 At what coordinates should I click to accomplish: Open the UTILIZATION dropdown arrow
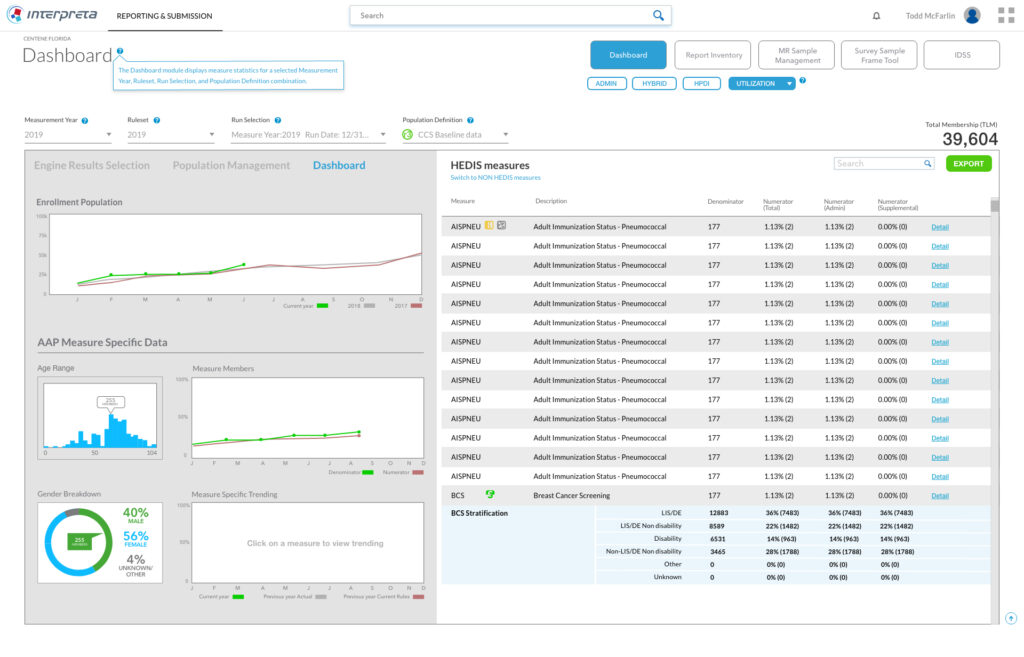(790, 84)
